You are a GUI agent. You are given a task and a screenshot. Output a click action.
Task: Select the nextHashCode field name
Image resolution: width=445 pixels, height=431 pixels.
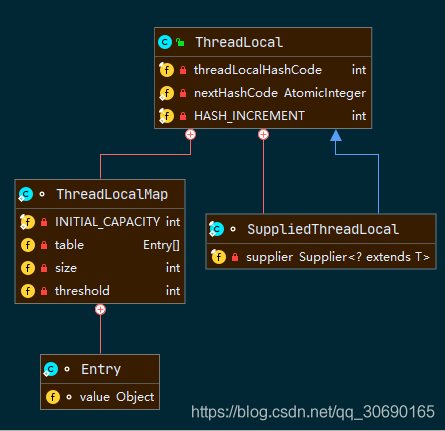point(236,93)
